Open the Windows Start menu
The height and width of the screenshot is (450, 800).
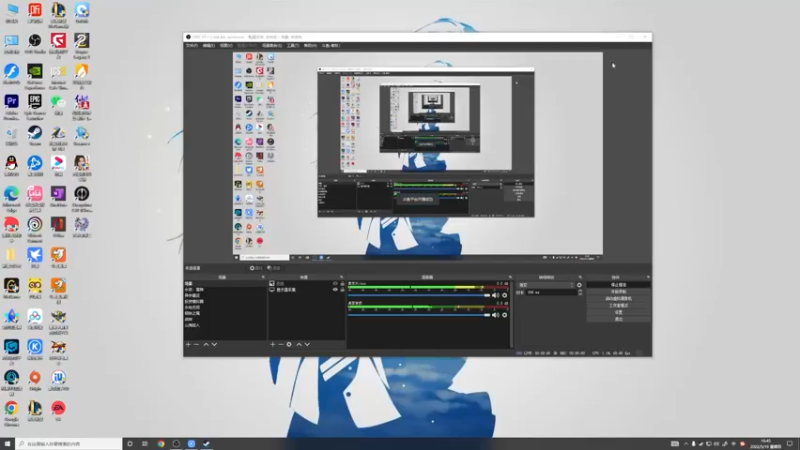[x=7, y=444]
